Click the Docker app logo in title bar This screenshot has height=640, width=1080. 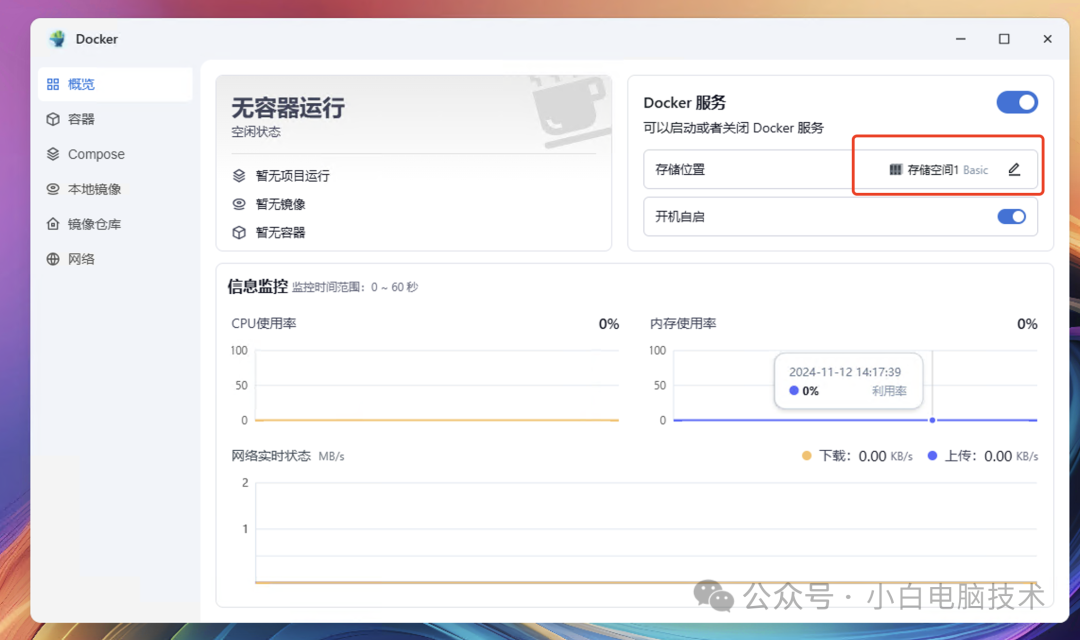pos(58,39)
